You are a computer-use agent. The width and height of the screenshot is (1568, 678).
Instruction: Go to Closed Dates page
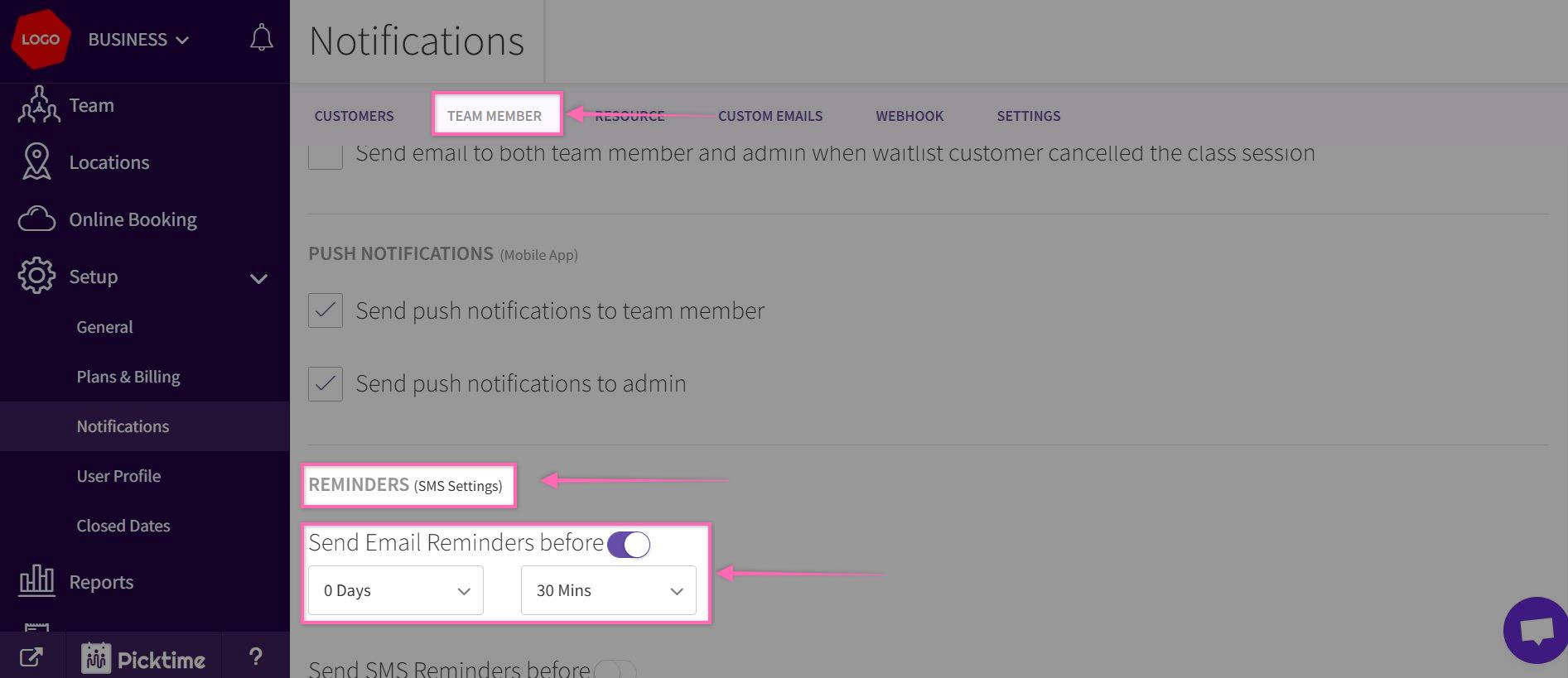[123, 526]
